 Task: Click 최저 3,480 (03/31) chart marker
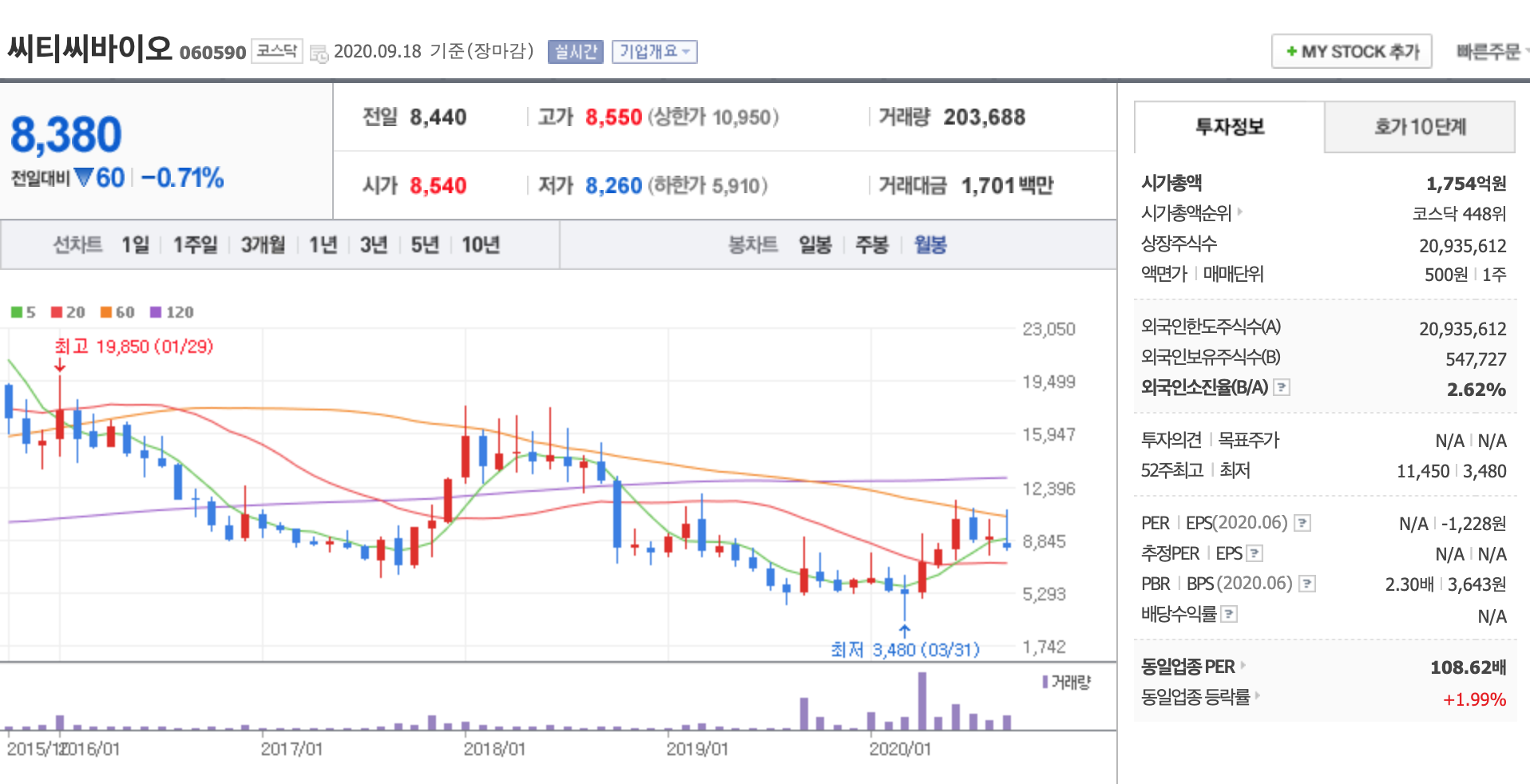click(905, 650)
